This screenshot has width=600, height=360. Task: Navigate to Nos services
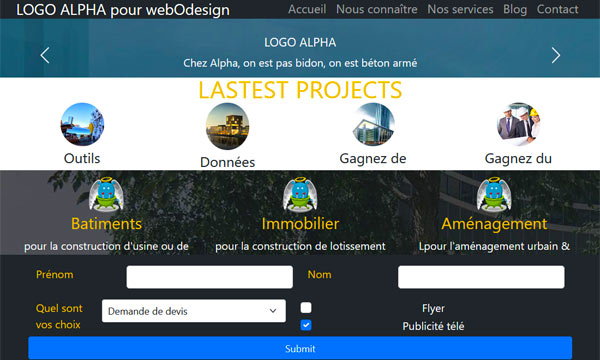click(x=460, y=9)
